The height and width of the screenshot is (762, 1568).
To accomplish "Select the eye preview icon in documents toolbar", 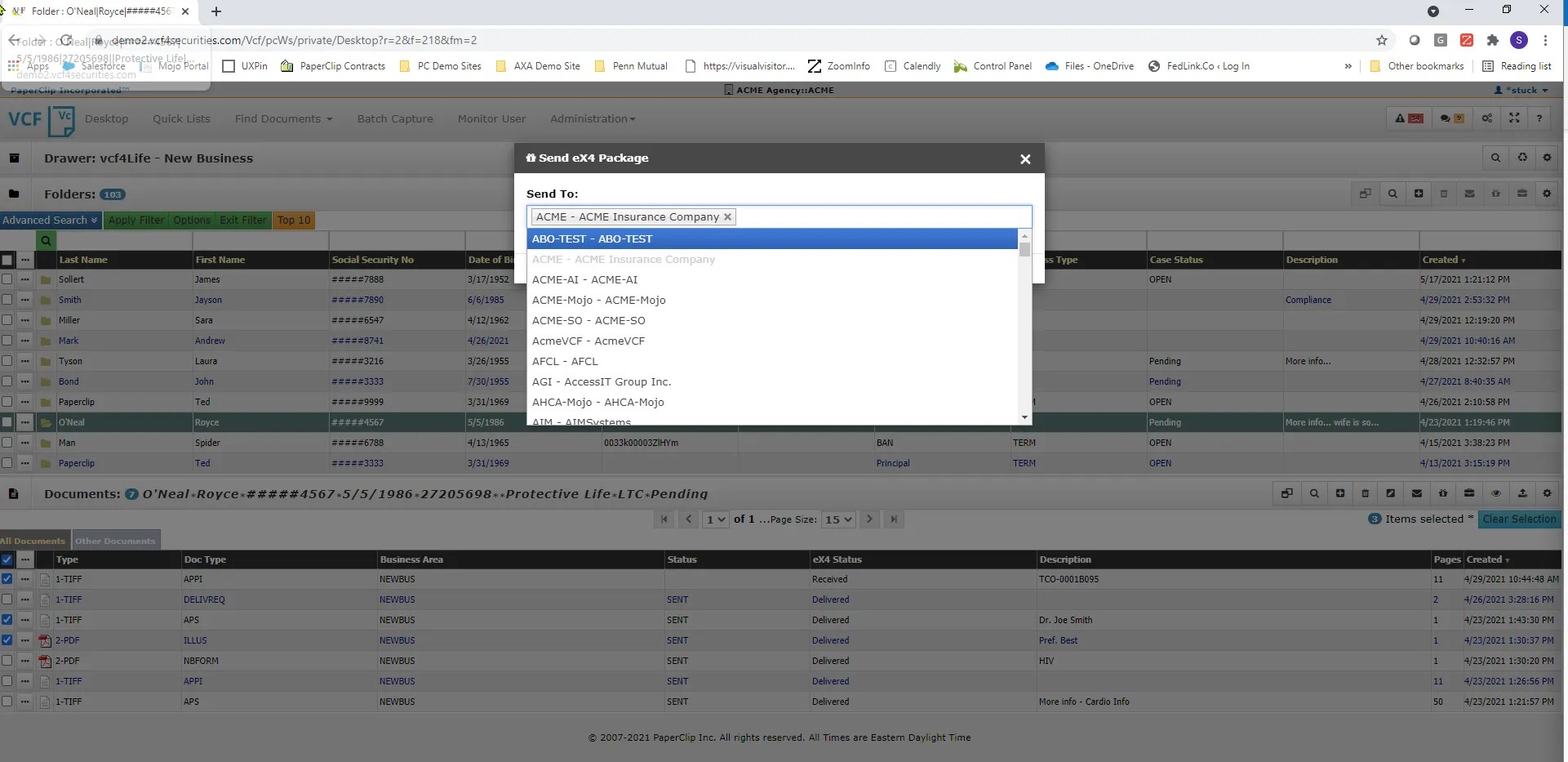I will click(1496, 493).
